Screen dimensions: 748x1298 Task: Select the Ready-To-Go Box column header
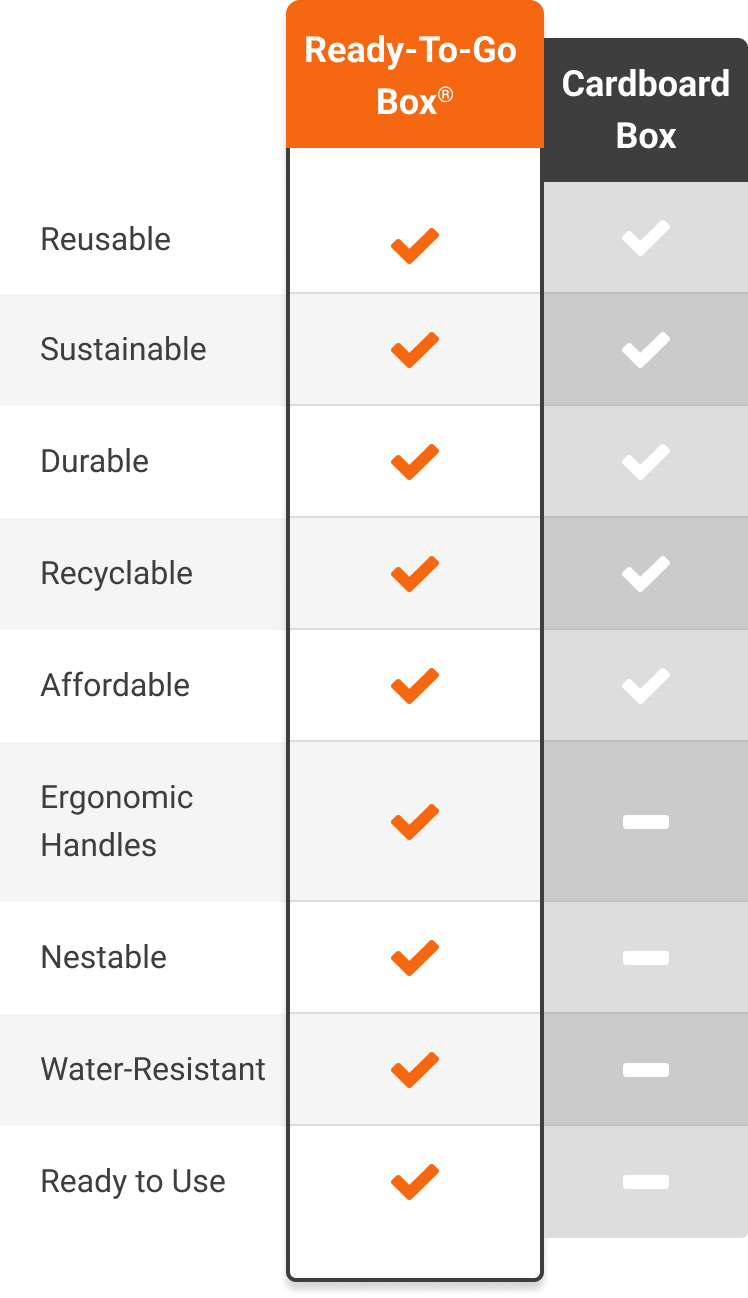tap(411, 76)
